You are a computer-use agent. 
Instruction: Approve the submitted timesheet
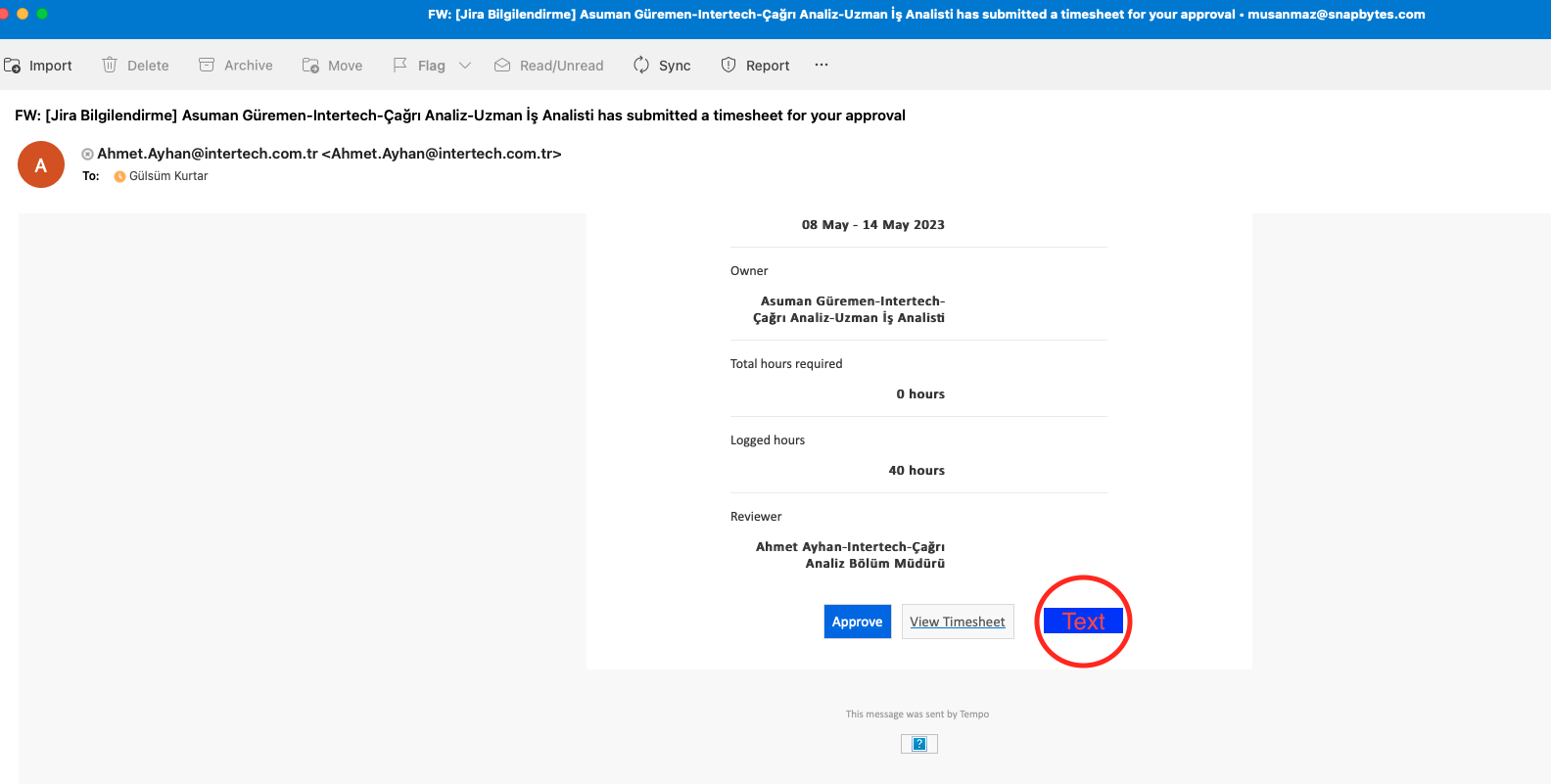click(x=857, y=622)
